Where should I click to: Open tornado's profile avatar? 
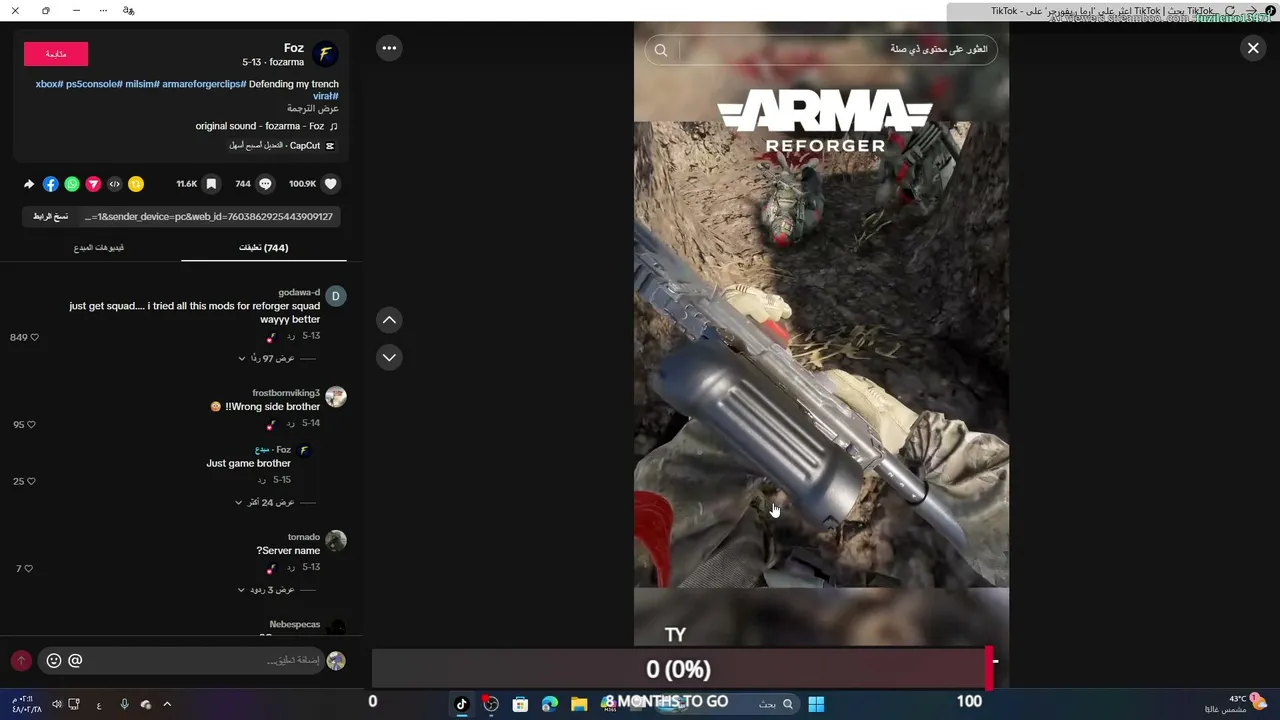(x=336, y=541)
